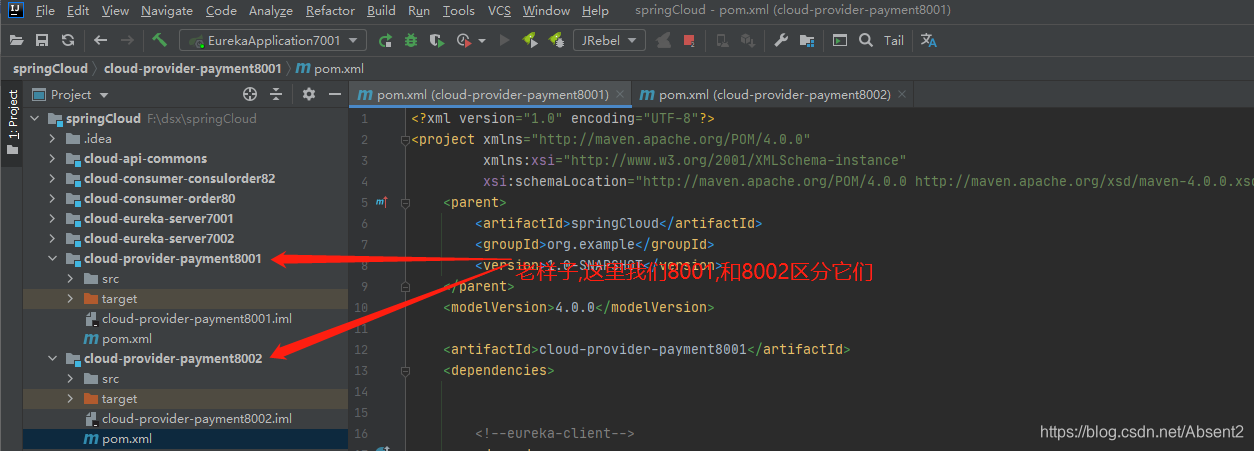Screen dimensions: 1254x451
Task: Build the project with the hammer icon
Action: pyautogui.click(x=160, y=40)
